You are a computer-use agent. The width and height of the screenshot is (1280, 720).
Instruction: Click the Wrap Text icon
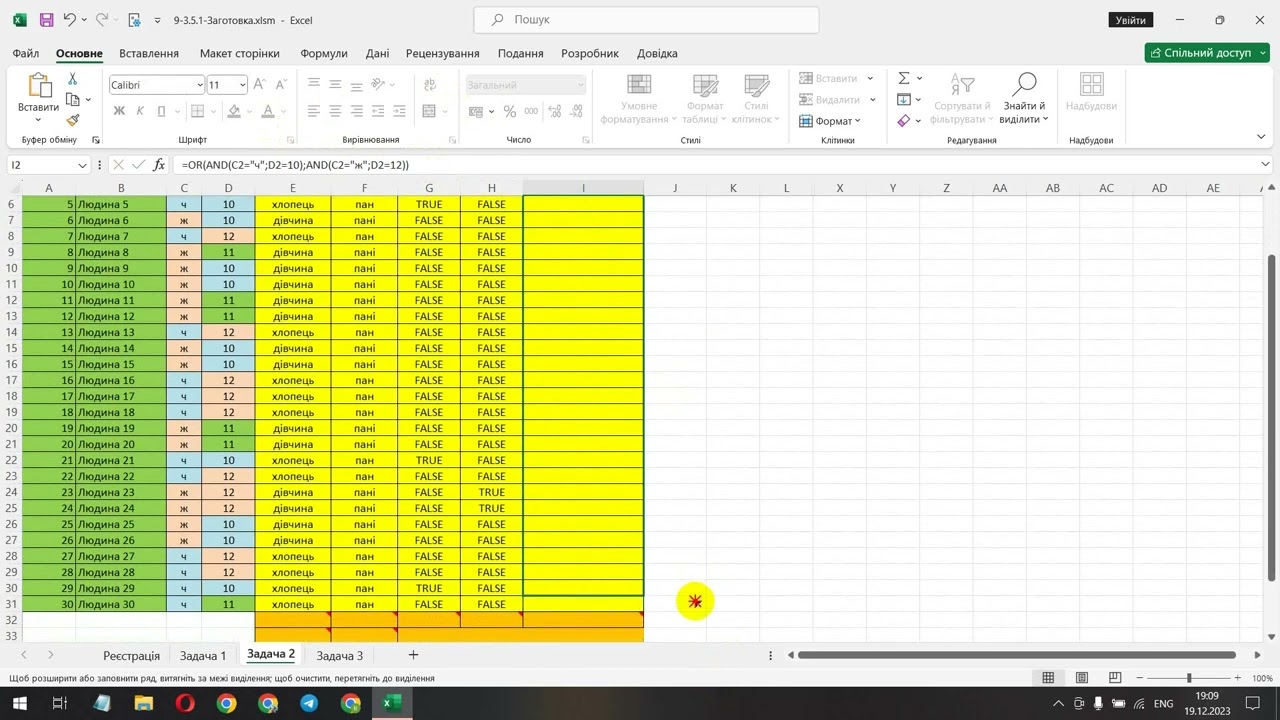[x=430, y=85]
